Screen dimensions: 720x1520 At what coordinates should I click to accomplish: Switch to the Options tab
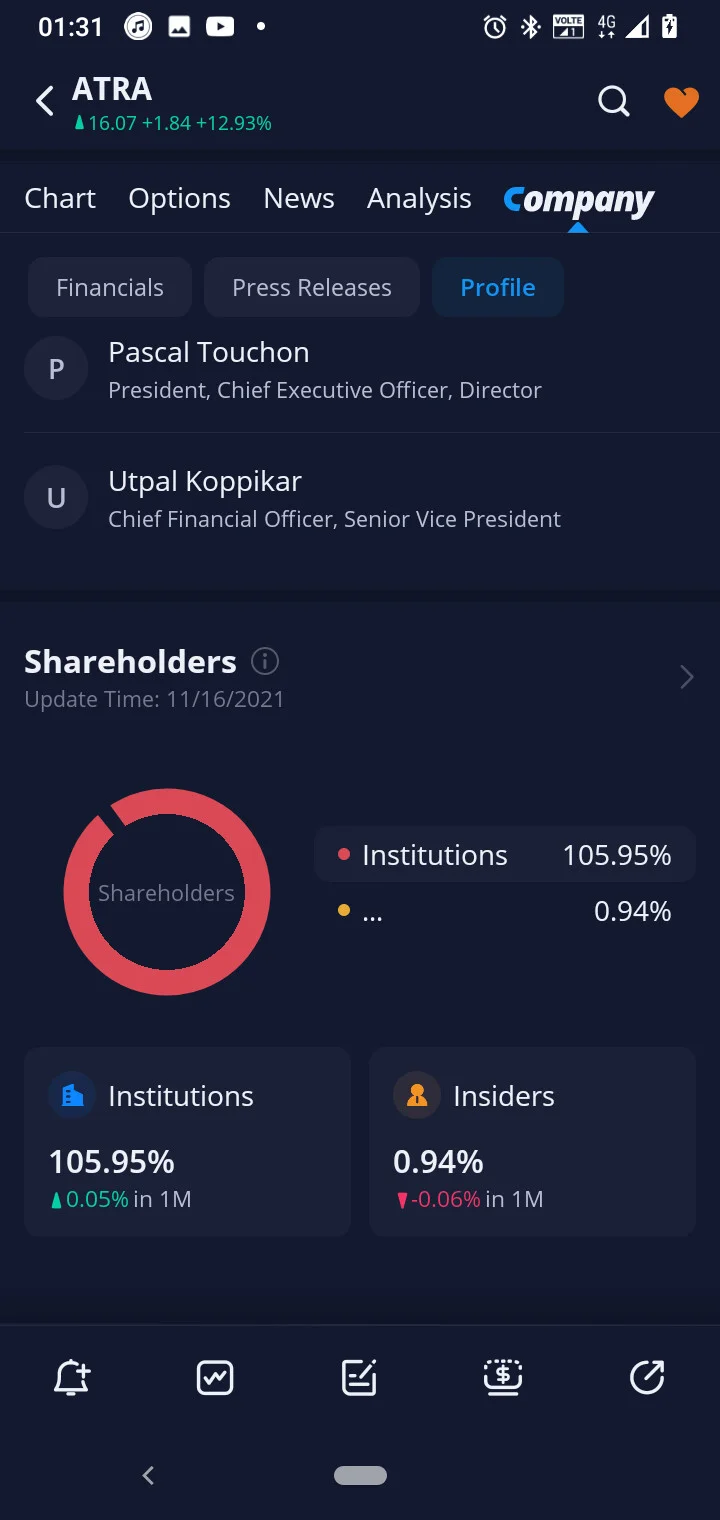[x=179, y=198]
